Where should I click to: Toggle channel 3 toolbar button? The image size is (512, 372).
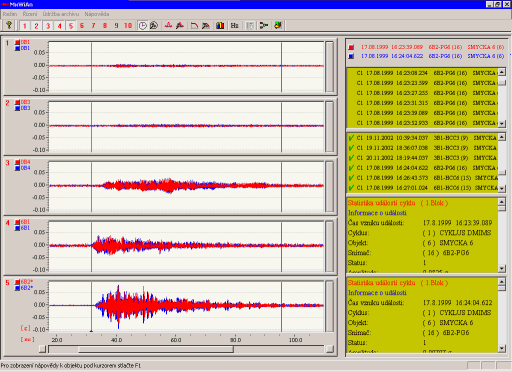click(48, 26)
